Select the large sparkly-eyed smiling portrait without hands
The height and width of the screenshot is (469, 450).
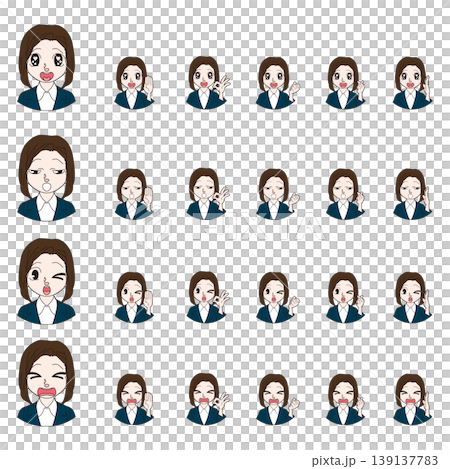(46, 67)
